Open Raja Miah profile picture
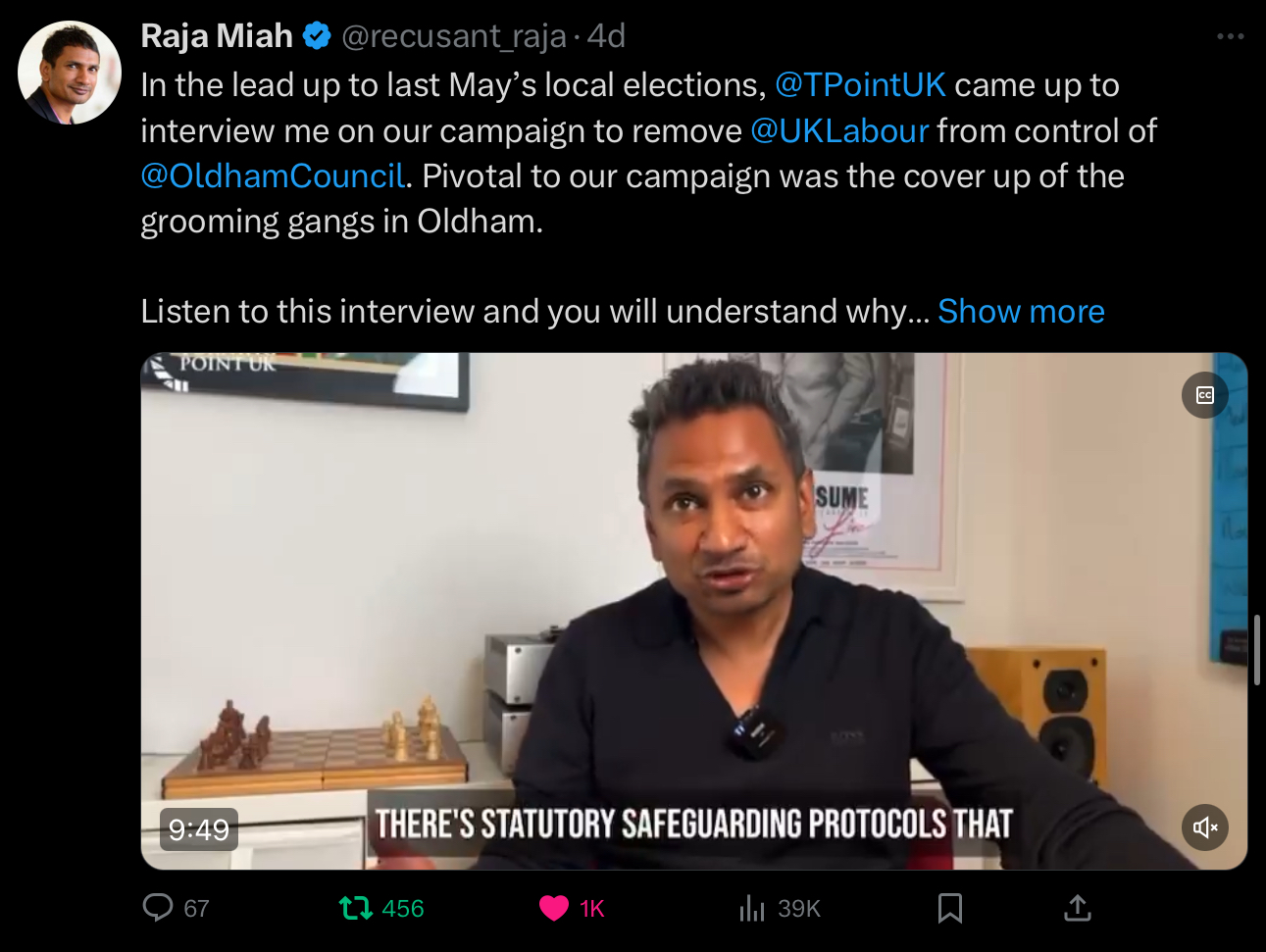 (x=69, y=73)
